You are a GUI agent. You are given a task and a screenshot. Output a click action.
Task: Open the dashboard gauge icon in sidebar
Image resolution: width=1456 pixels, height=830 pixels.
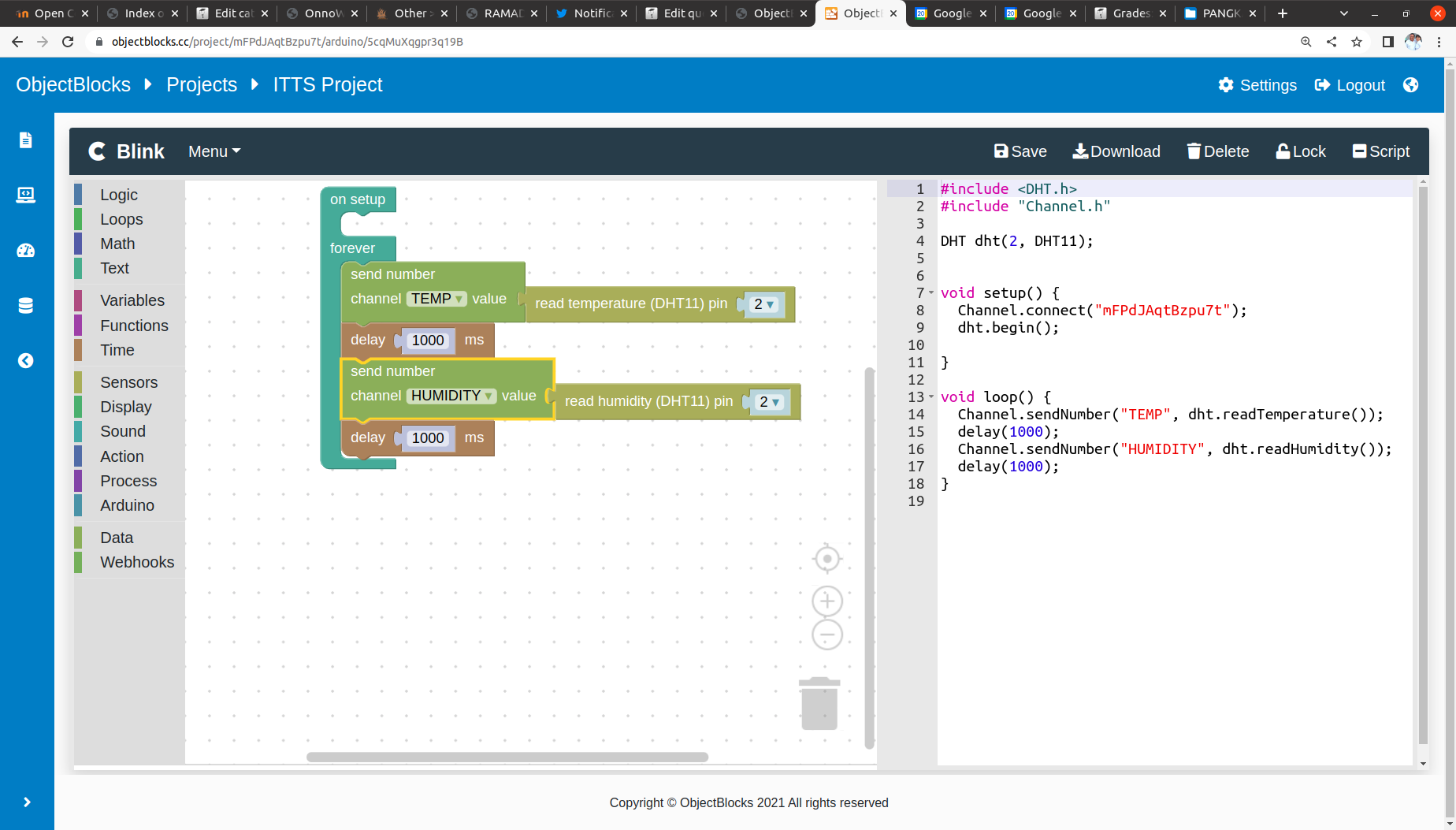pos(25,251)
